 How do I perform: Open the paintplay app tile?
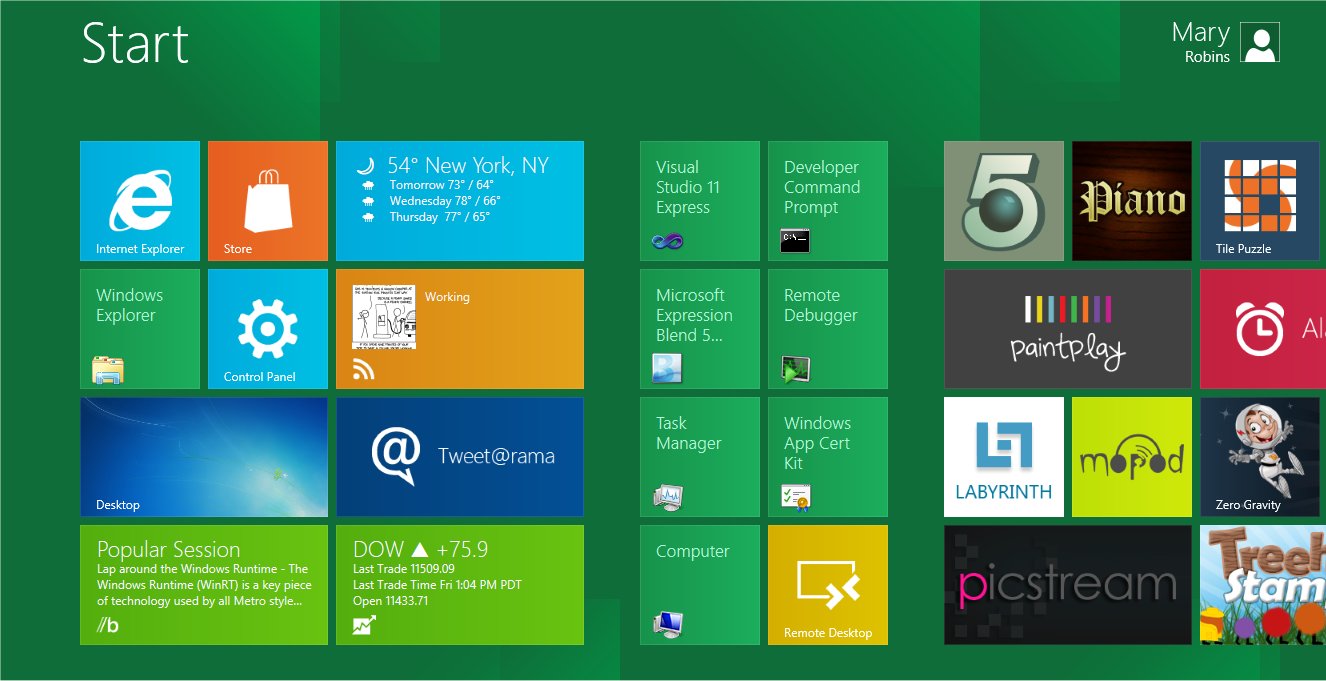click(x=1068, y=329)
